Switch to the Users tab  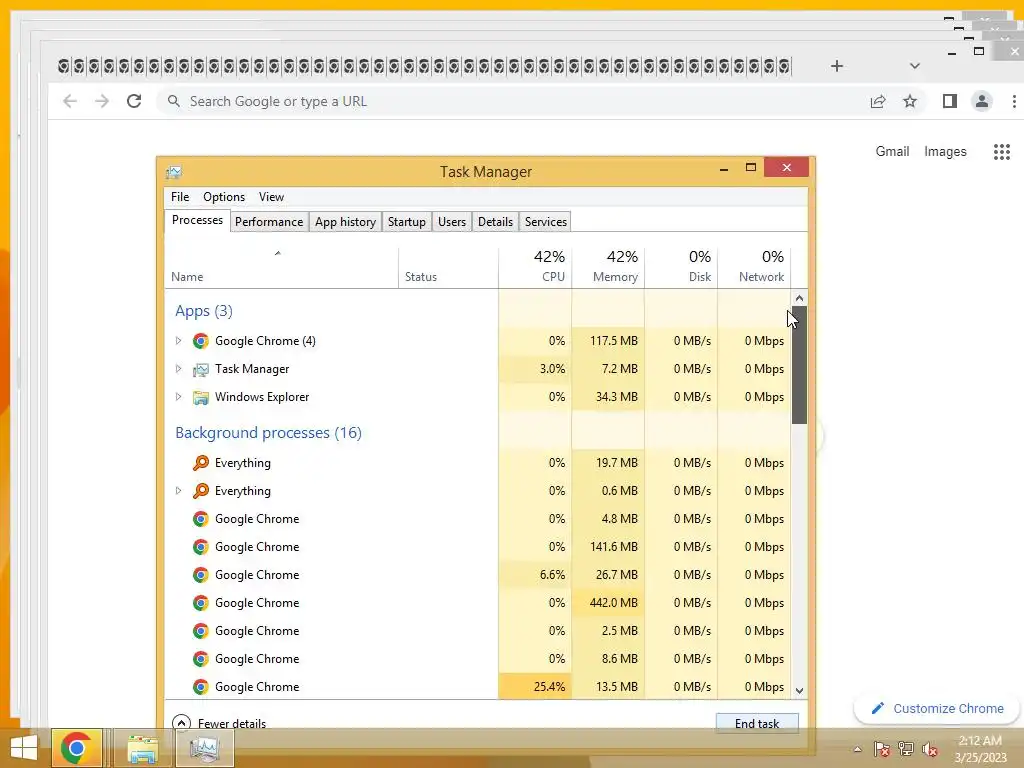click(x=452, y=222)
